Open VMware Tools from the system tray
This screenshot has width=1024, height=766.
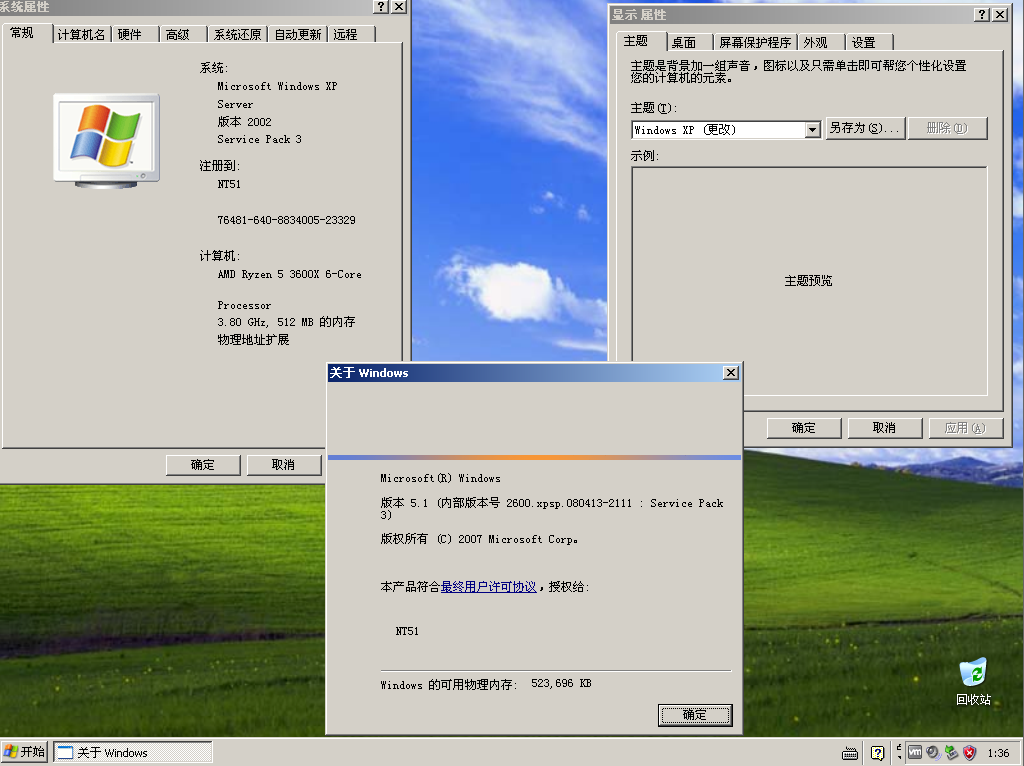pos(915,753)
